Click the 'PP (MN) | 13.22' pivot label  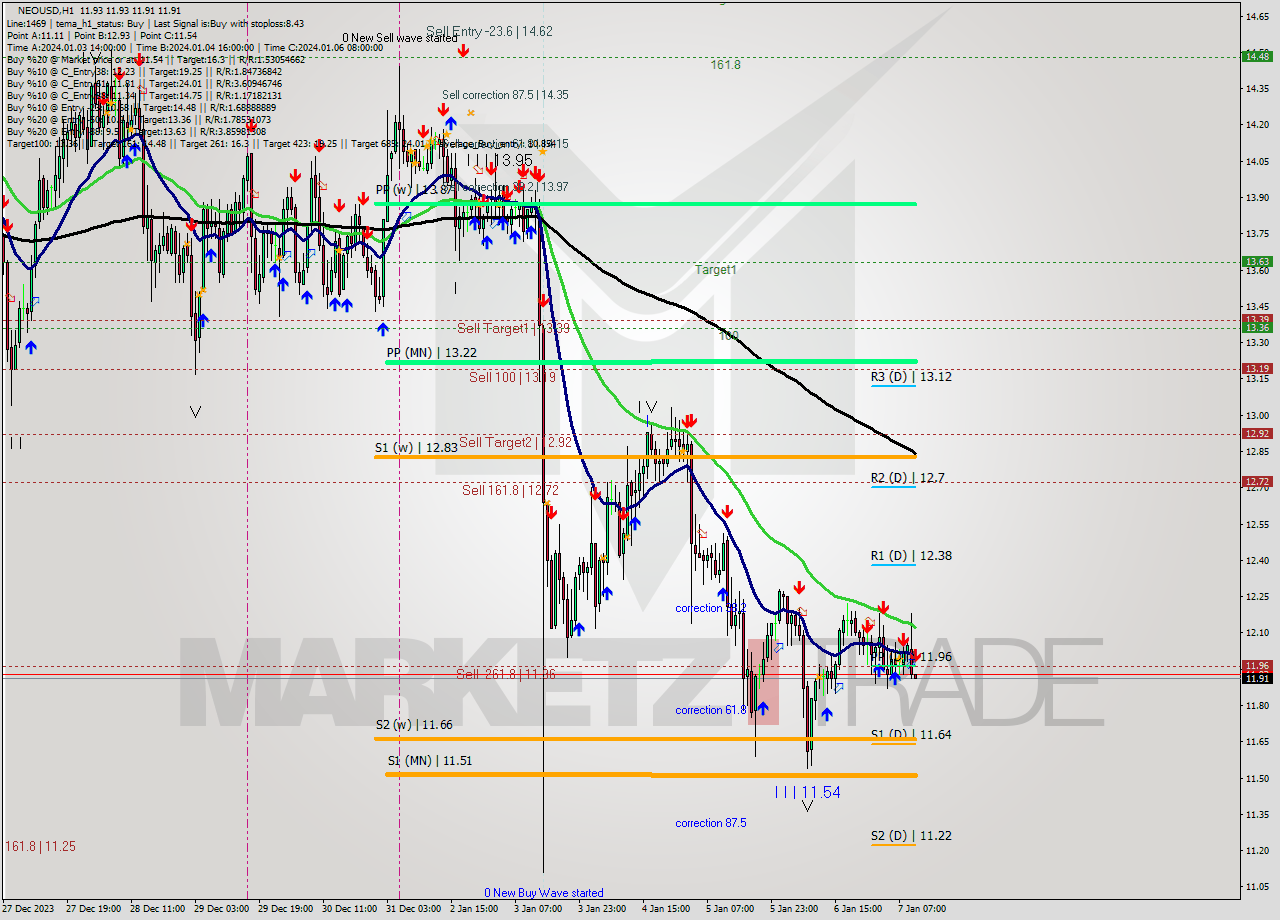point(431,353)
